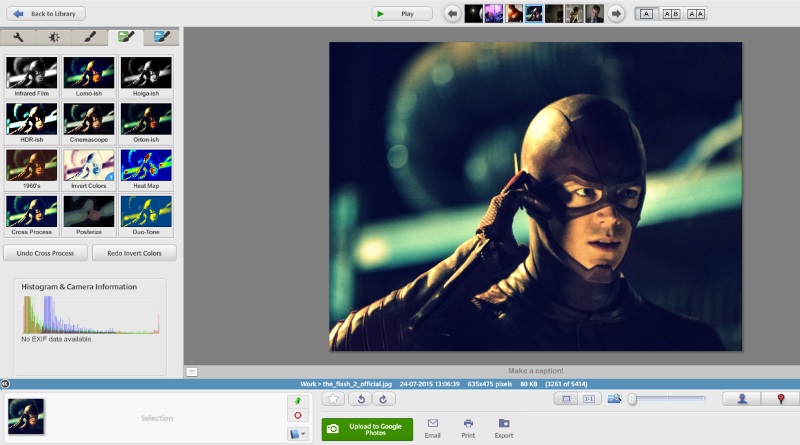Apply the 1960's effect
The width and height of the screenshot is (800, 445).
(32, 169)
